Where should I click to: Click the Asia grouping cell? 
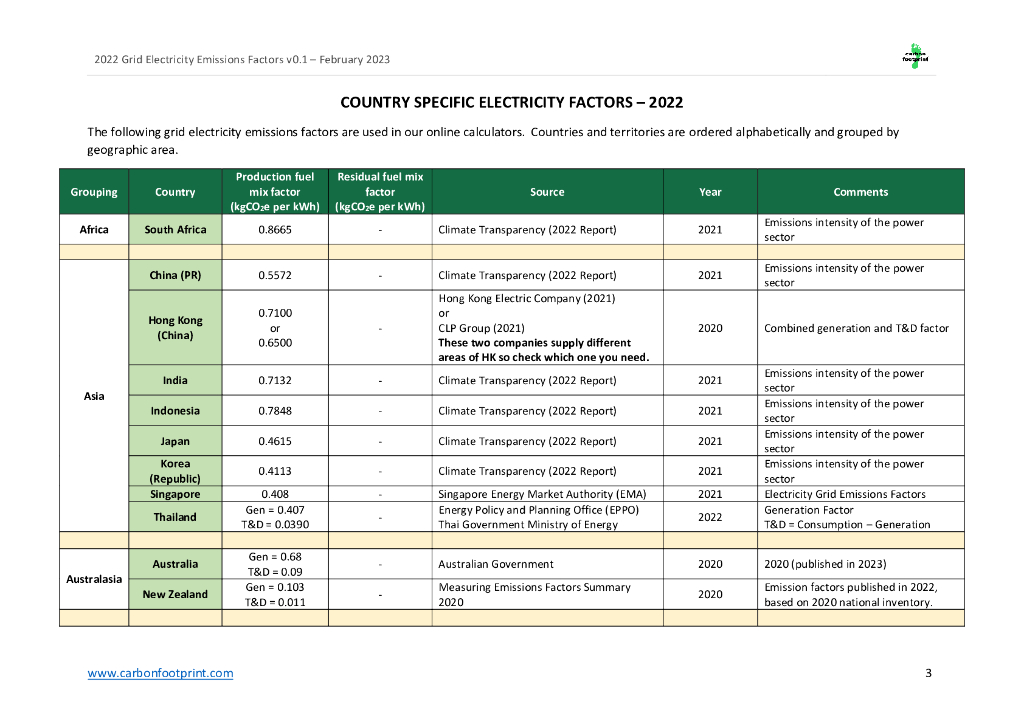pyautogui.click(x=94, y=396)
